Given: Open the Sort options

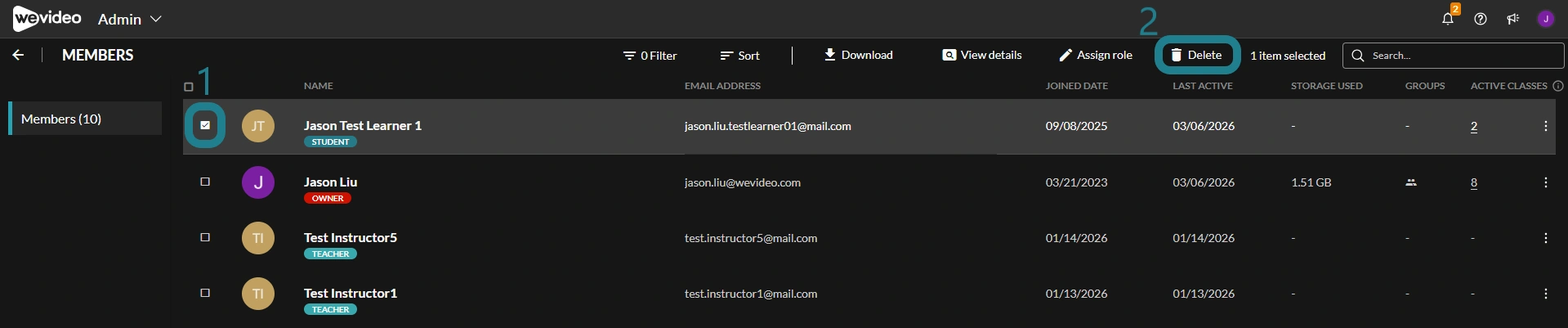Looking at the screenshot, I should [739, 56].
